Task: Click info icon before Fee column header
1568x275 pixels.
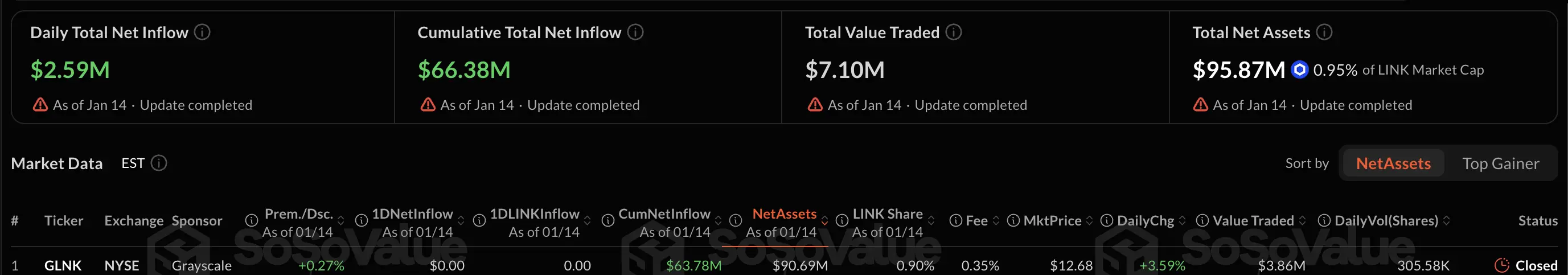Action: pos(955,221)
